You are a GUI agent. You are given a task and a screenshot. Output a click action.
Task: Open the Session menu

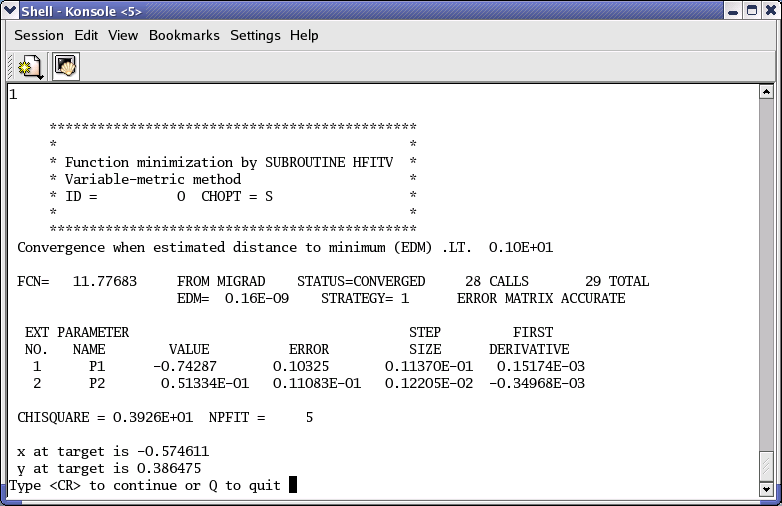coord(39,35)
